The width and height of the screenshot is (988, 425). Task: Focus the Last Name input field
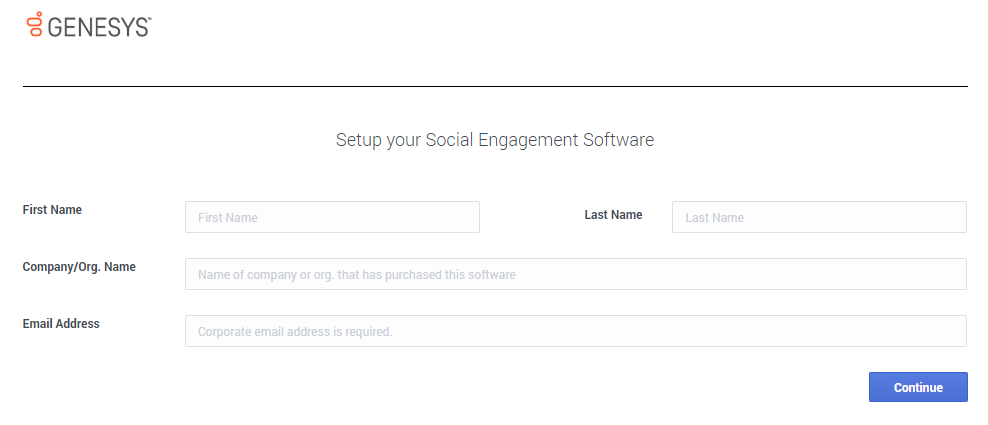point(819,217)
